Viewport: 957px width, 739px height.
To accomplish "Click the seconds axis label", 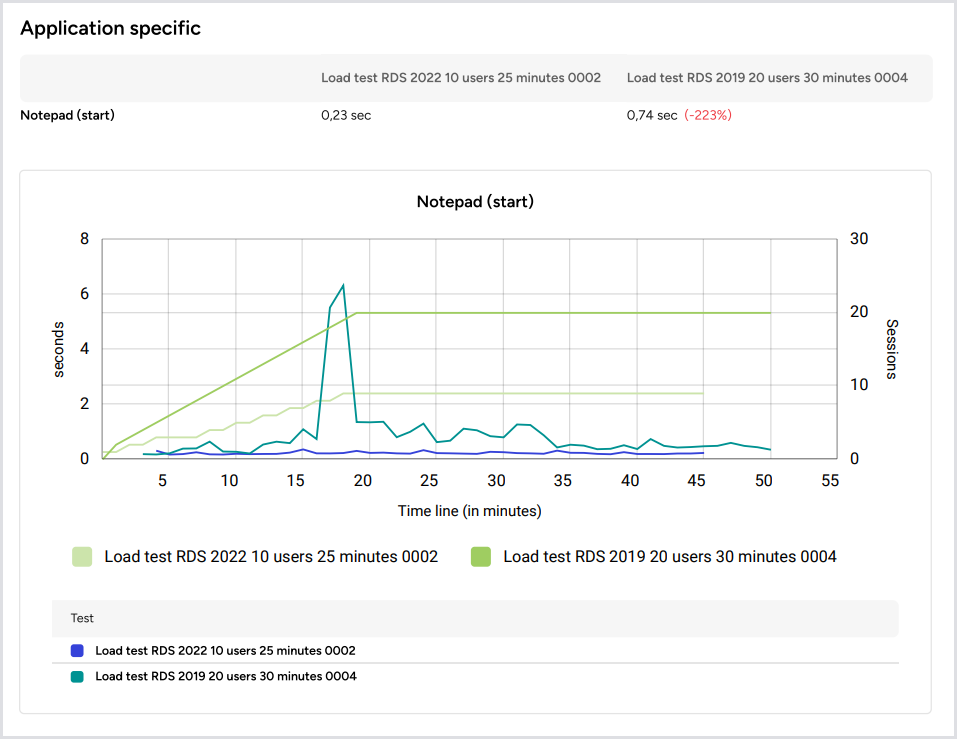I will 59,346.
